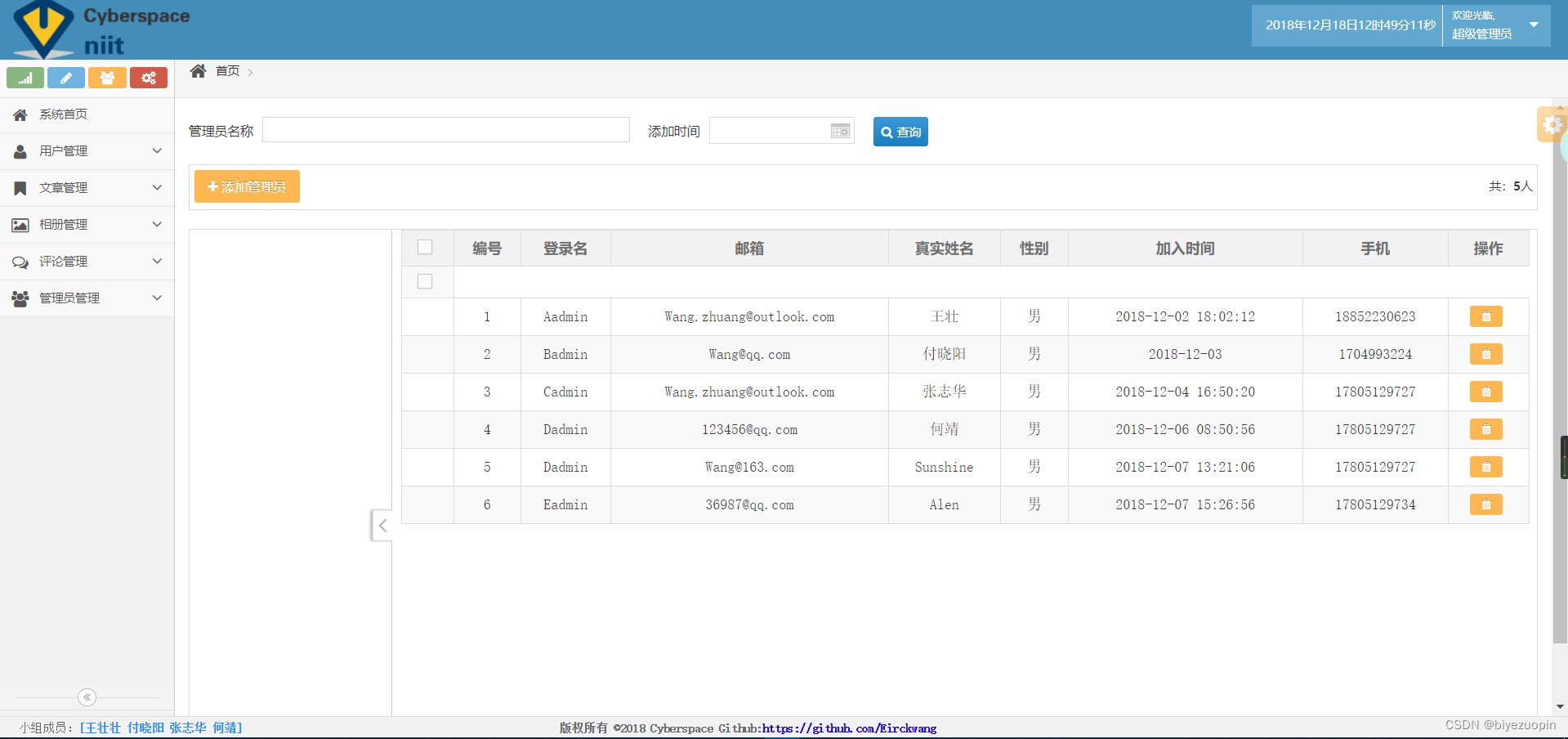The width and height of the screenshot is (1568, 739).
Task: Click the 查询 search button
Action: [900, 132]
